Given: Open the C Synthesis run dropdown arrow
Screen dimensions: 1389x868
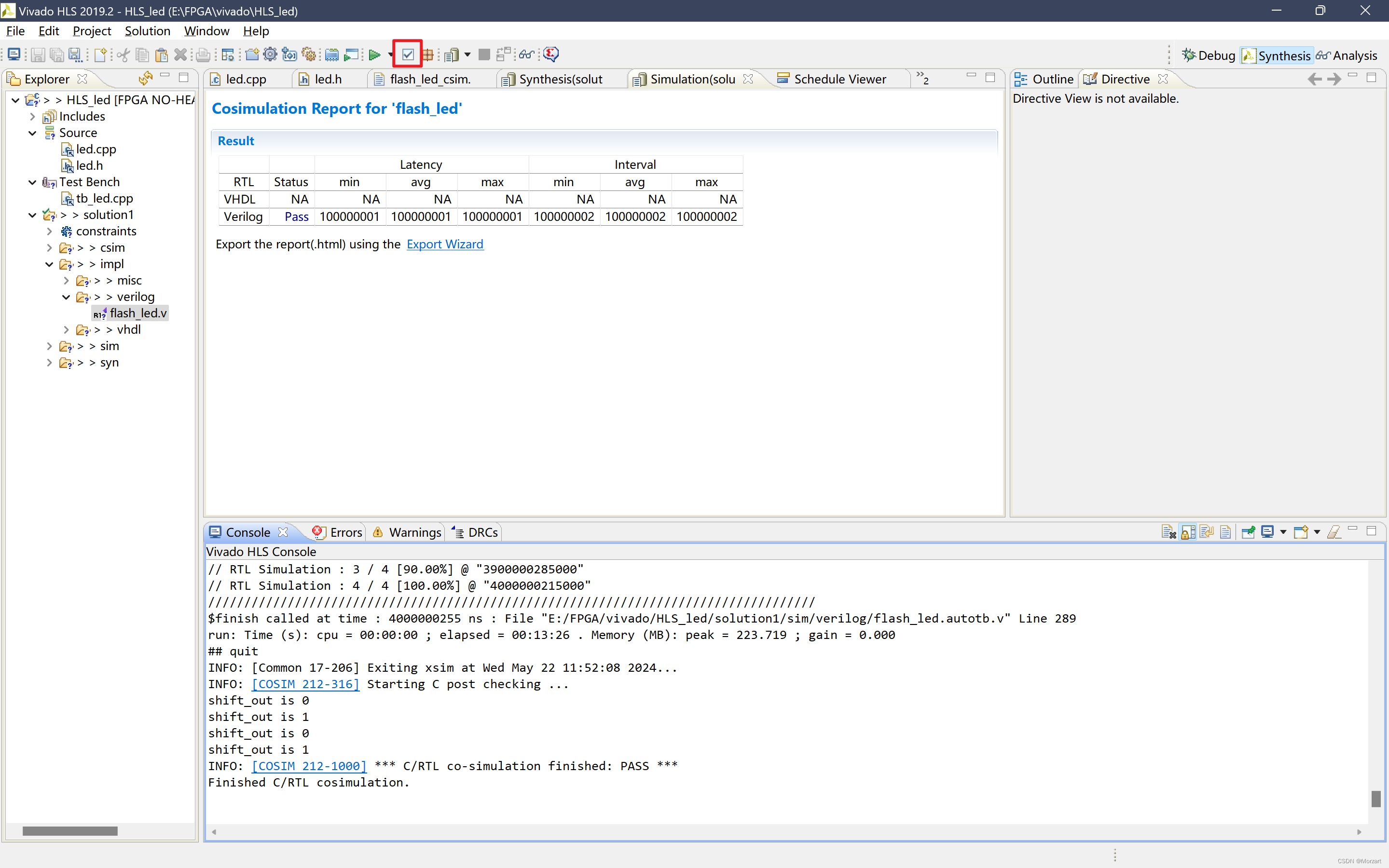Looking at the screenshot, I should 390,54.
